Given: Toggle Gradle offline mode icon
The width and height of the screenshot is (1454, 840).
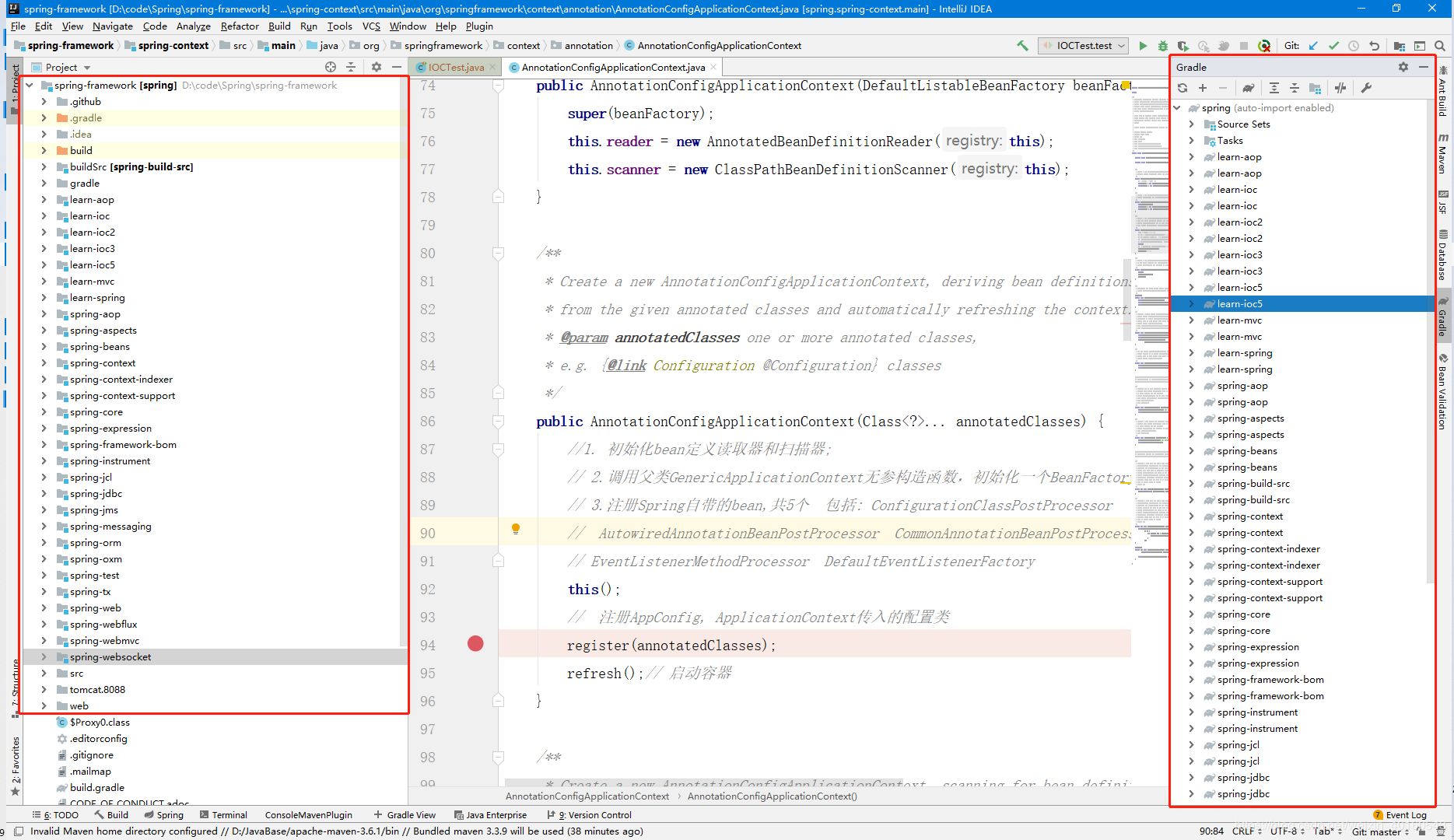Looking at the screenshot, I should (x=1340, y=88).
